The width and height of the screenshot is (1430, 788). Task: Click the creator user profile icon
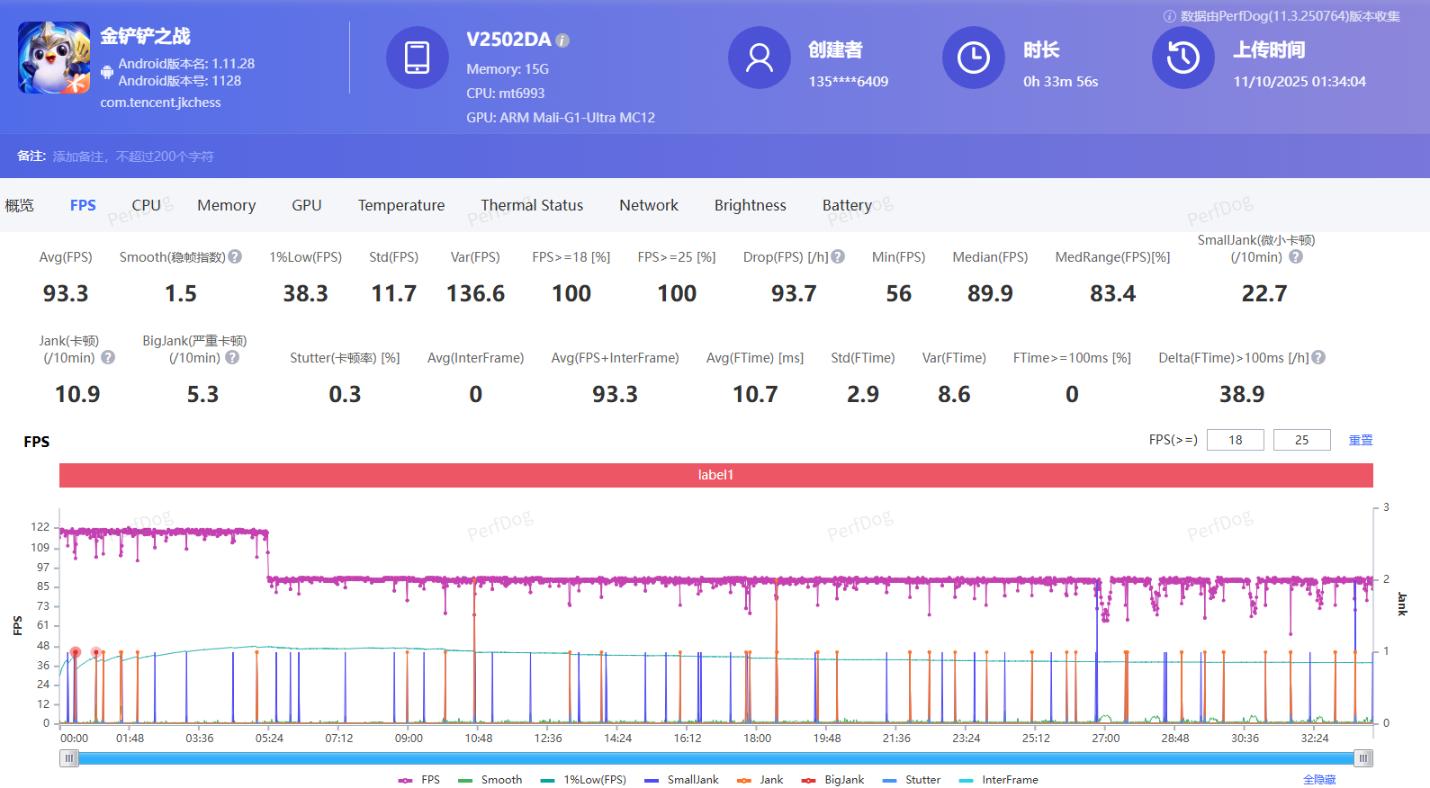[x=759, y=58]
